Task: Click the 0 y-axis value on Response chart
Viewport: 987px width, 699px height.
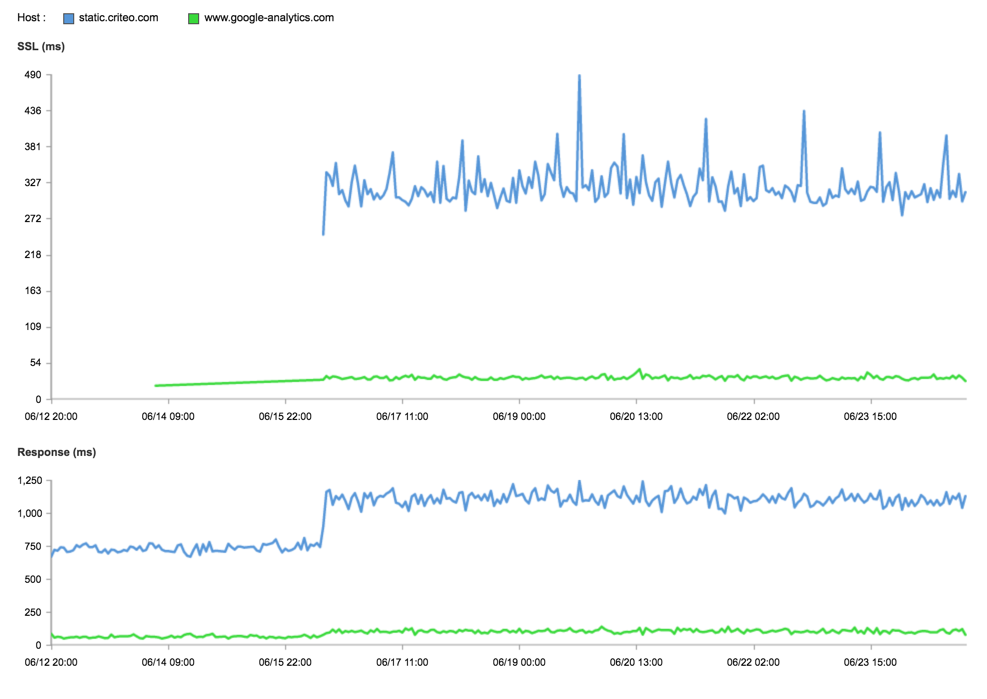Action: tap(38, 645)
